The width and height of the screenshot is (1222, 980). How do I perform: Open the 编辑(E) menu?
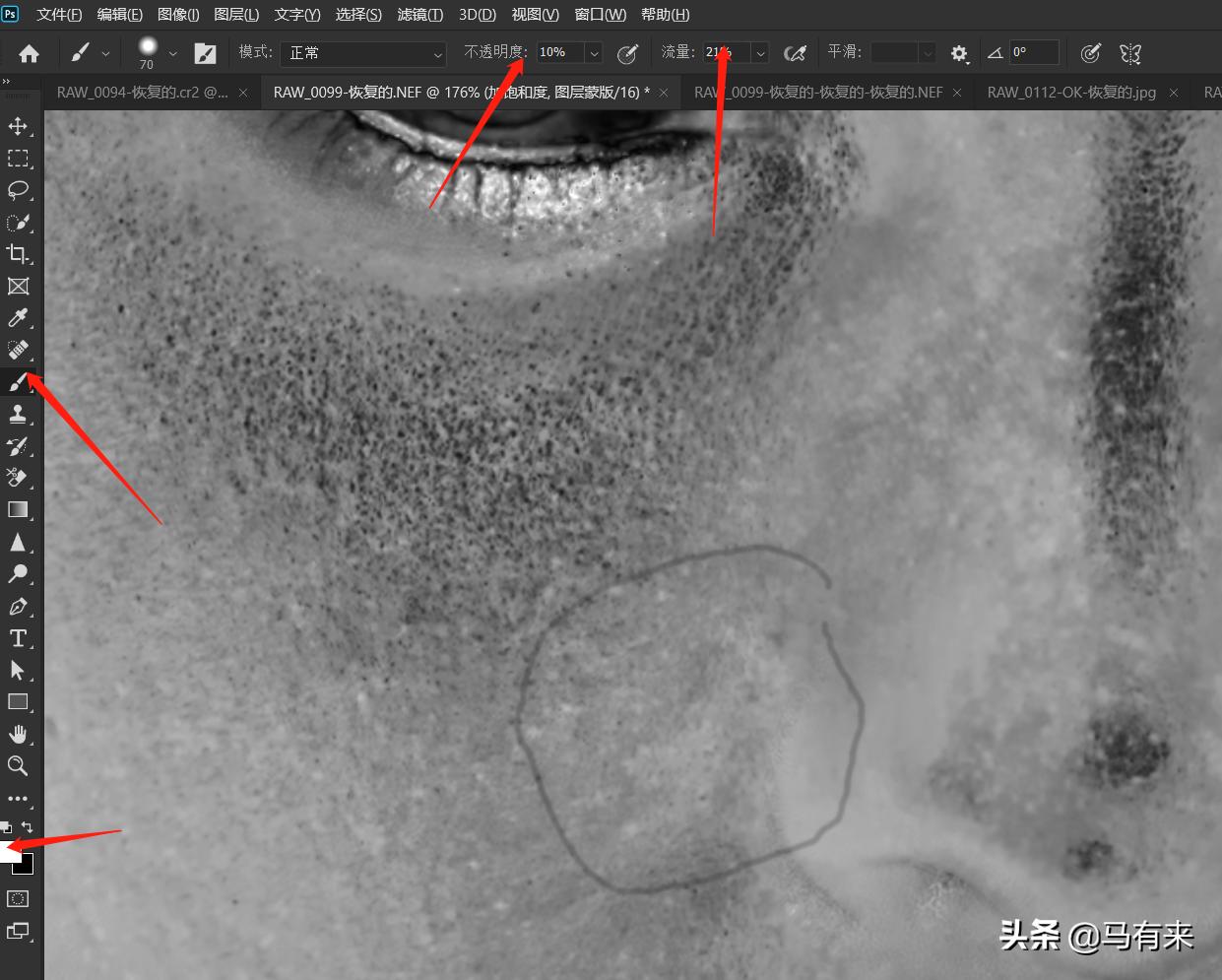coord(120,15)
